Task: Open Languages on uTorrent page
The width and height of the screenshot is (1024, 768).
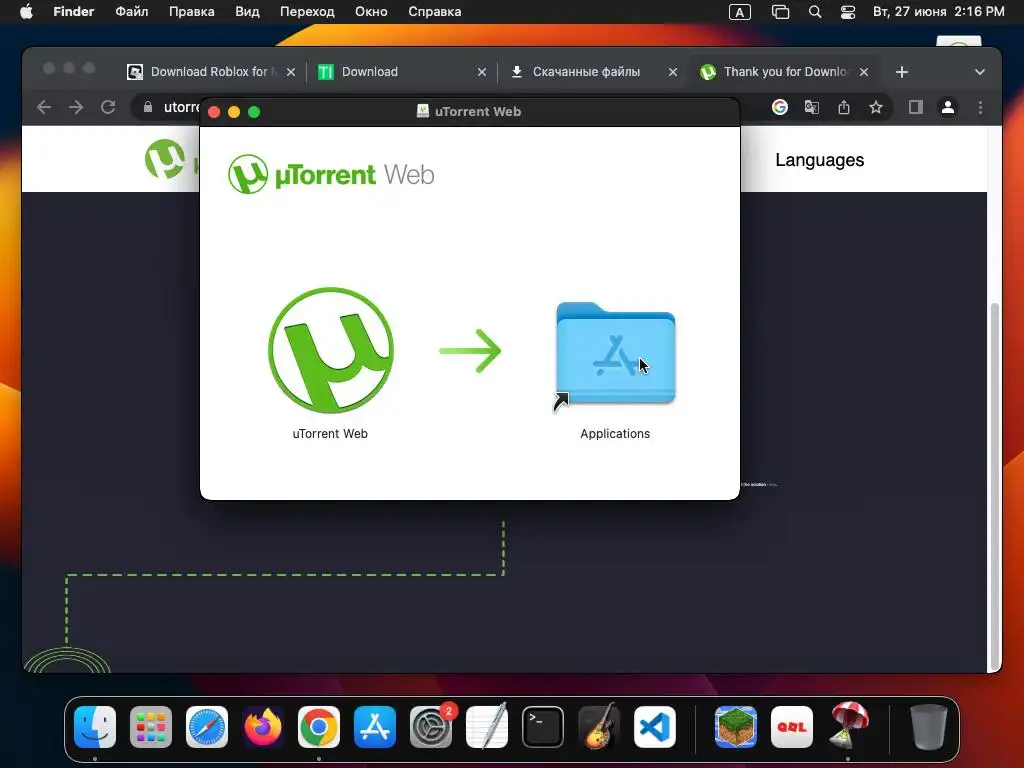Action: coord(820,160)
